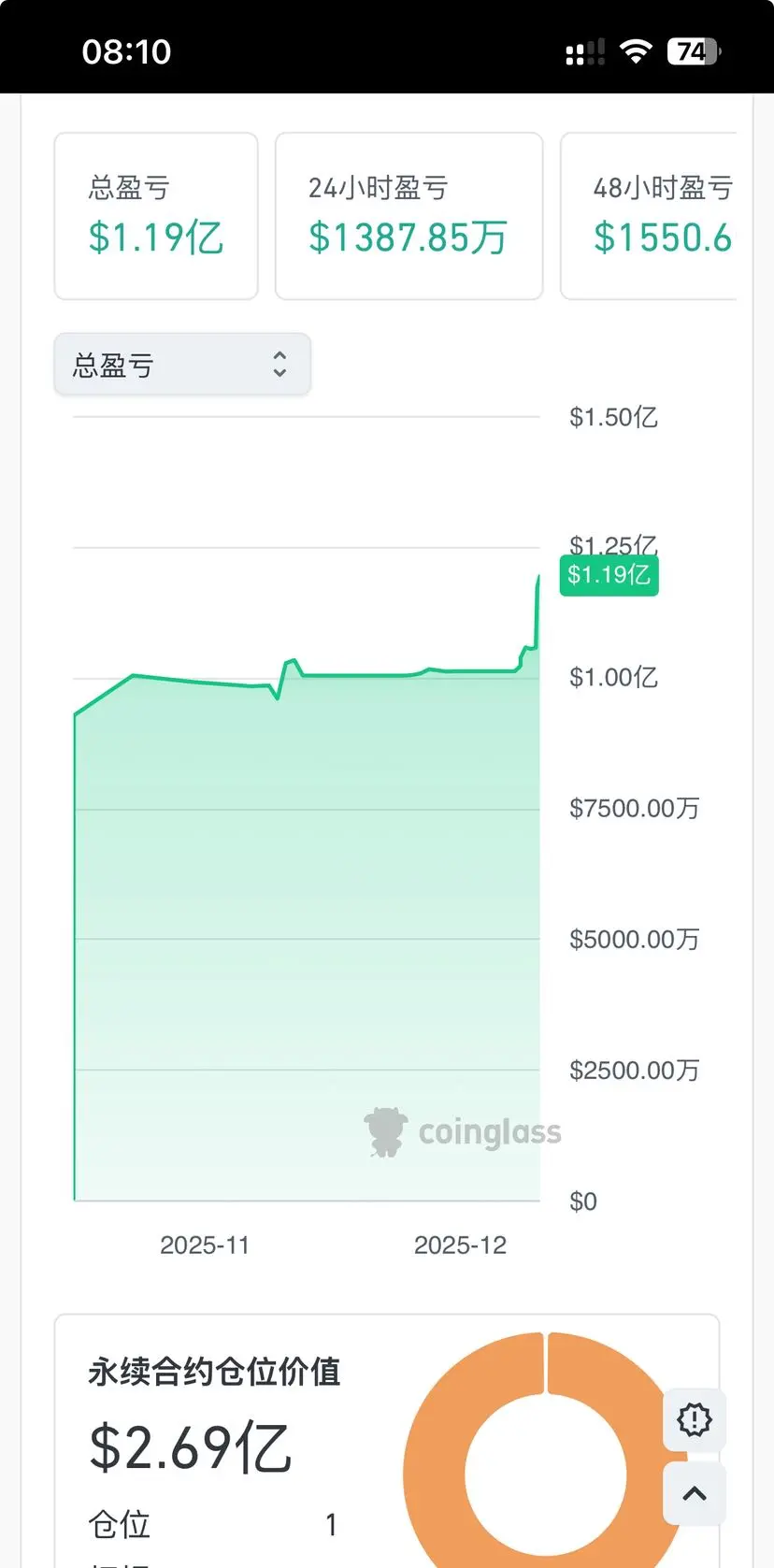Viewport: 774px width, 1568px height.
Task: Tap the coinglass watermark logo
Action: [x=463, y=1132]
